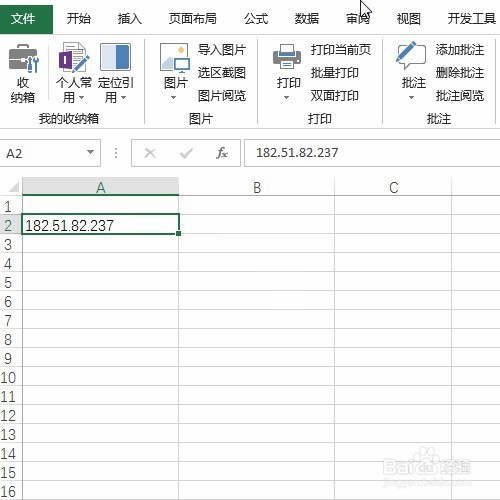Click 添加批注 button
Viewport: 500px width, 500px height.
(460, 50)
